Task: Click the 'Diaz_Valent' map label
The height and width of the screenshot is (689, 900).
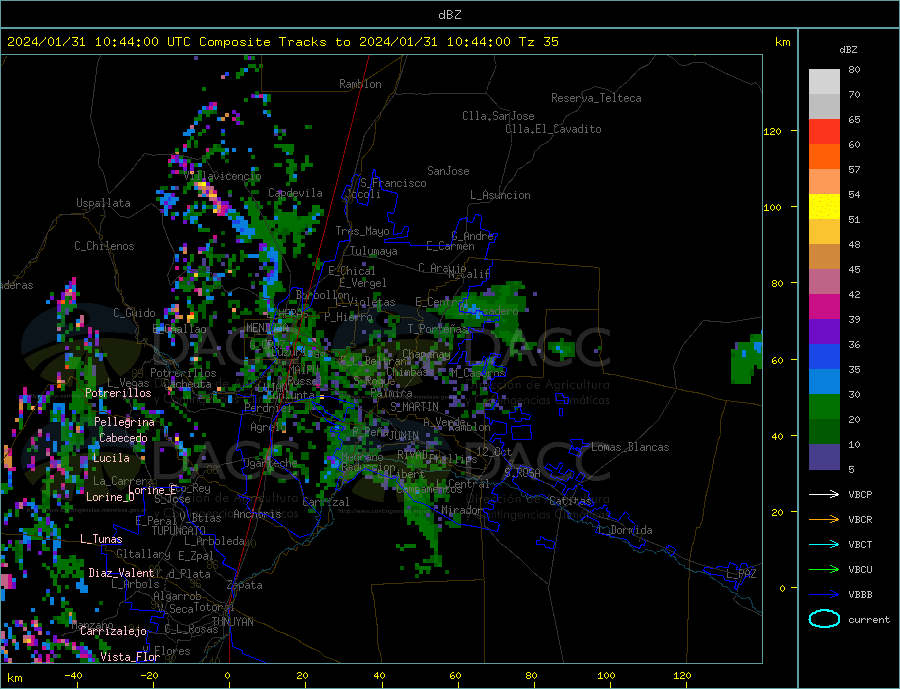Action: coord(121,572)
